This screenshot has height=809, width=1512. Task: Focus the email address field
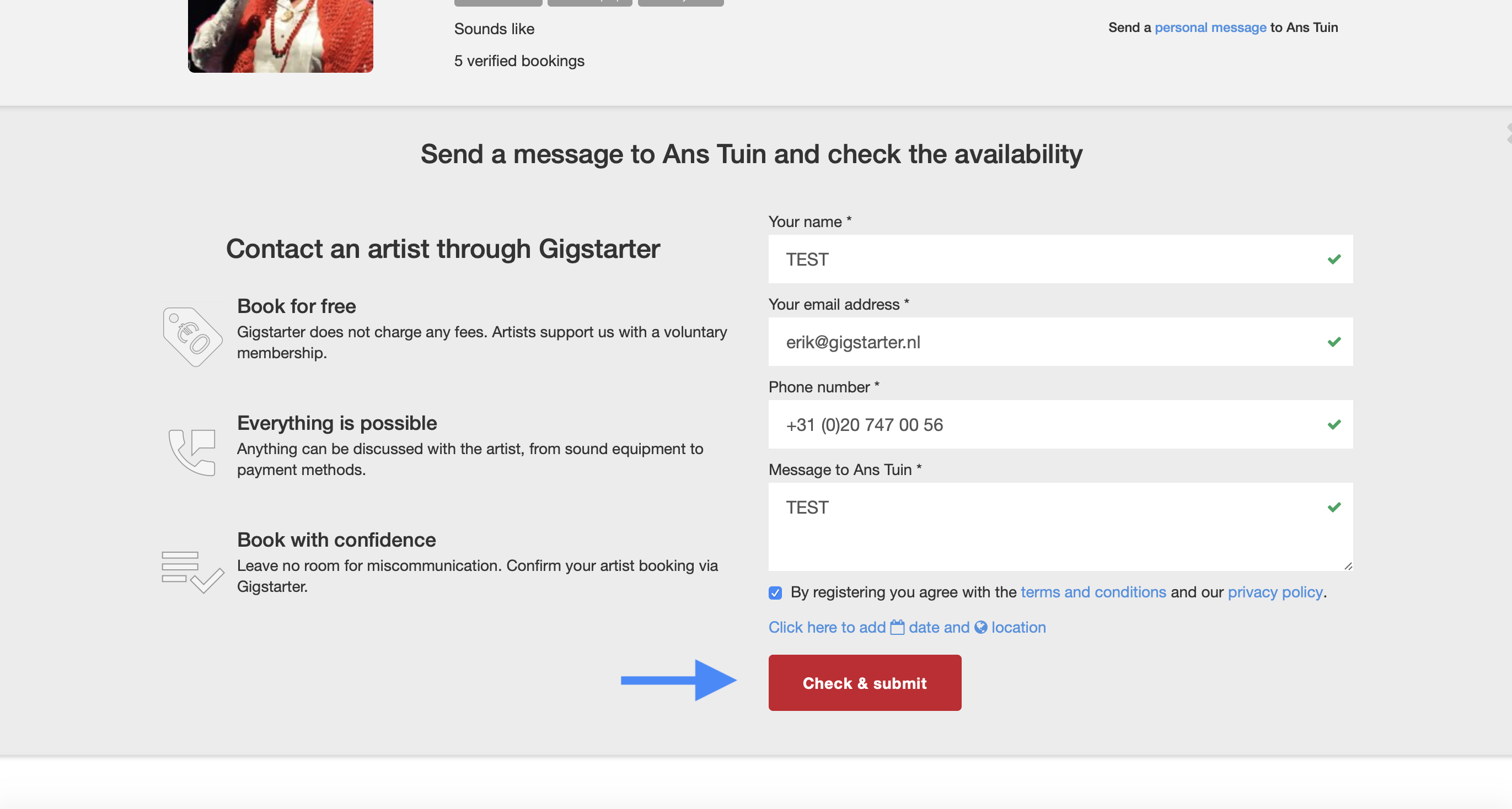pyautogui.click(x=1060, y=342)
